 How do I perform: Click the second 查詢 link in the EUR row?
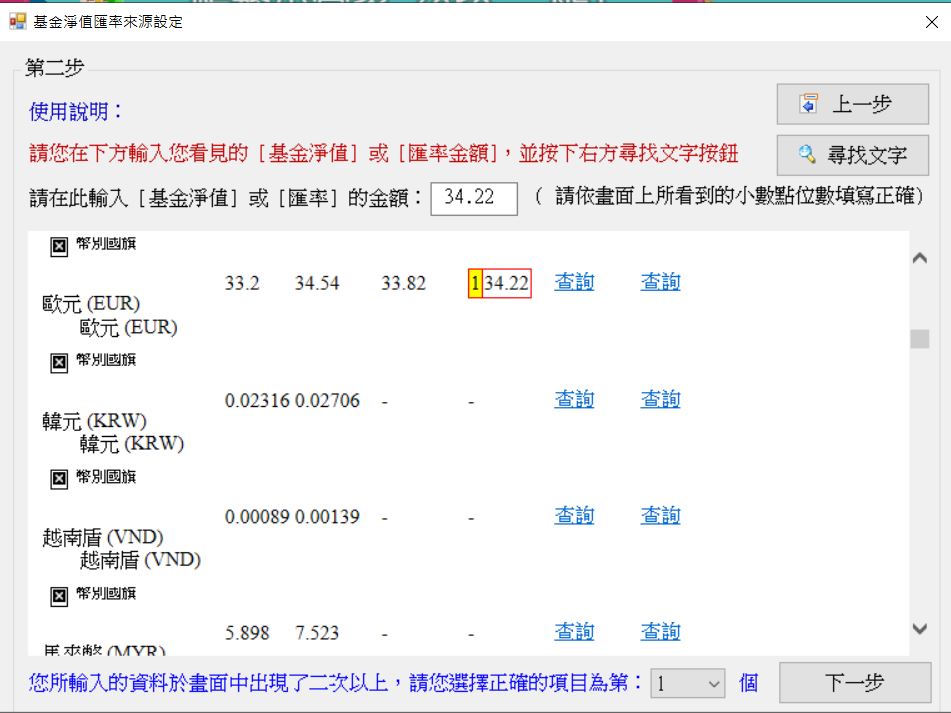point(660,282)
